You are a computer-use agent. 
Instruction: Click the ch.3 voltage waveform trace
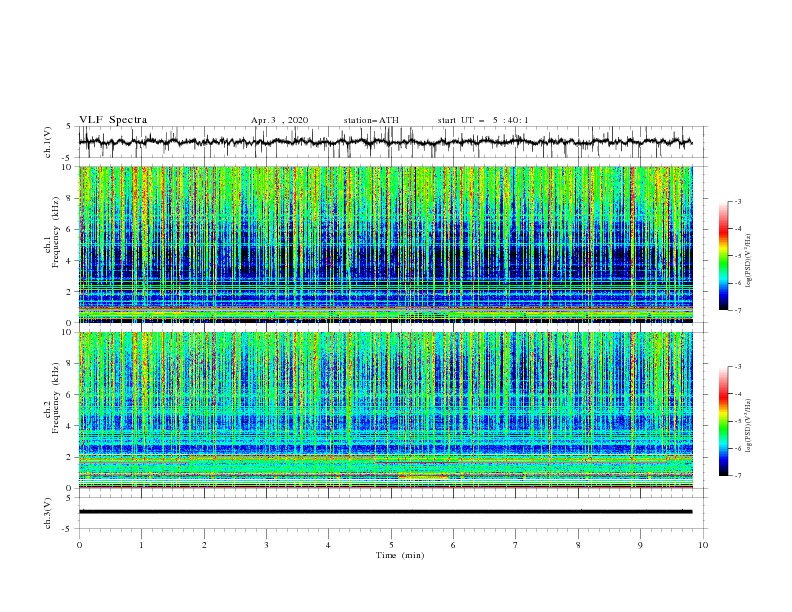pyautogui.click(x=385, y=512)
